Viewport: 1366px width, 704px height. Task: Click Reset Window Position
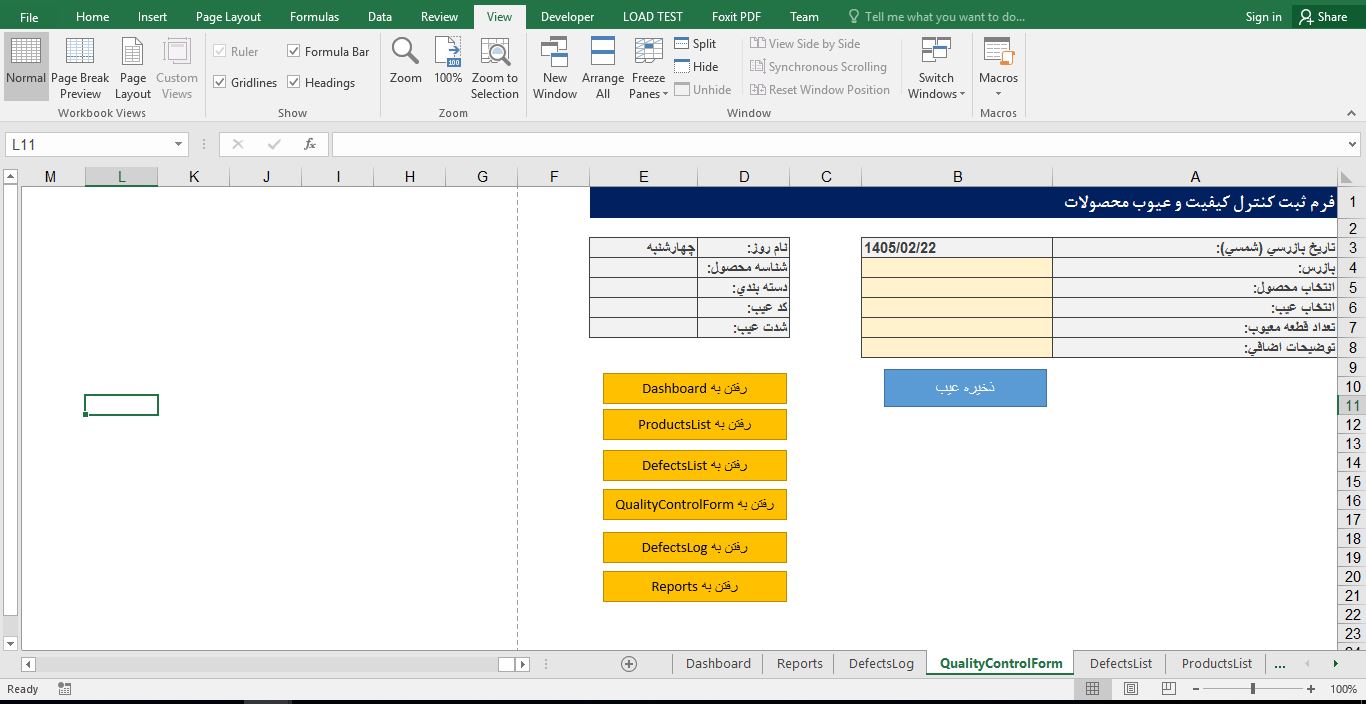tap(820, 90)
